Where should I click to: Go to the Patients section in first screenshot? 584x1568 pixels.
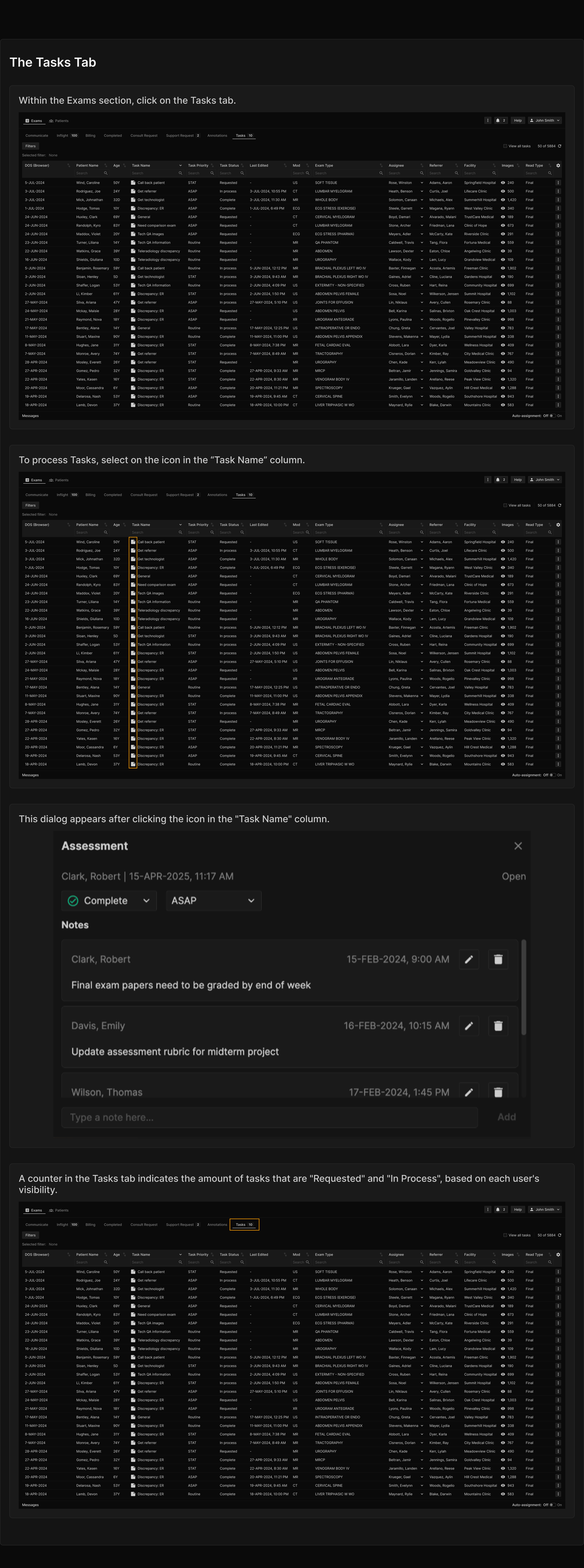click(59, 121)
